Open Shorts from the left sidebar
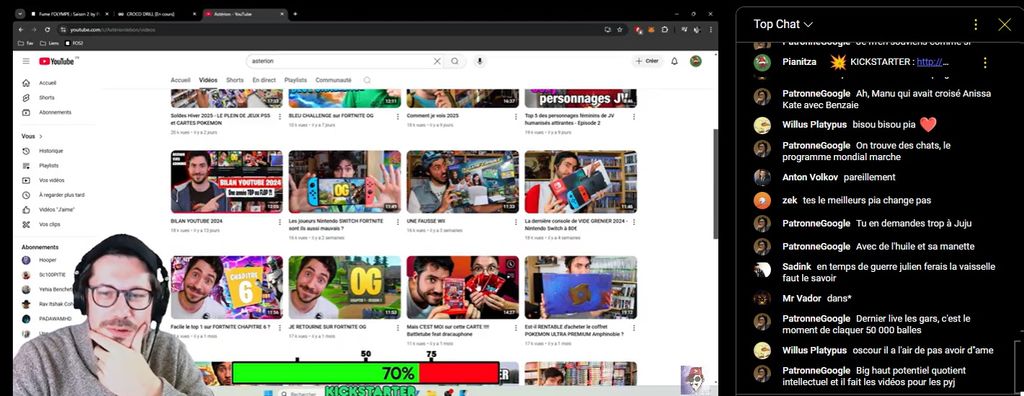This screenshot has height=396, width=1024. click(x=46, y=97)
